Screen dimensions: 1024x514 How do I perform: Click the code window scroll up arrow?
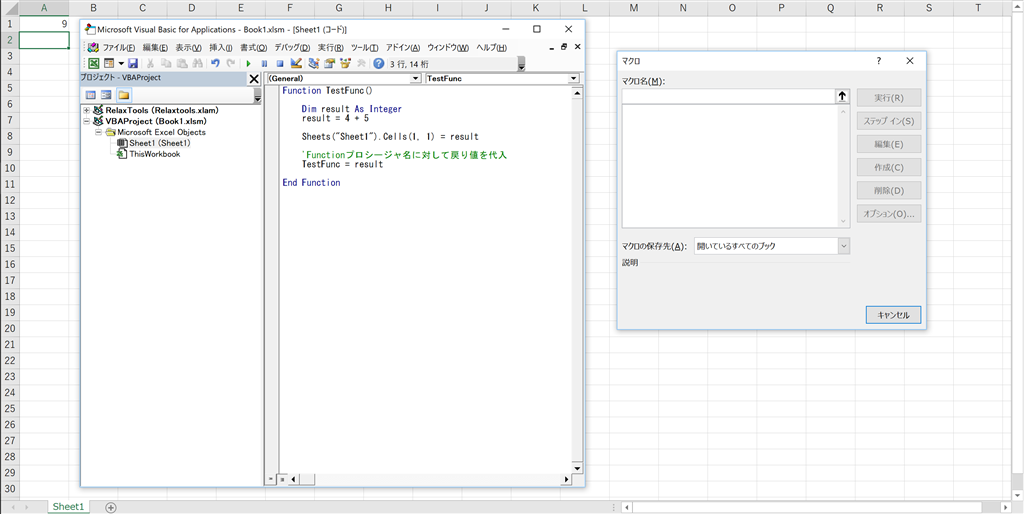click(577, 93)
